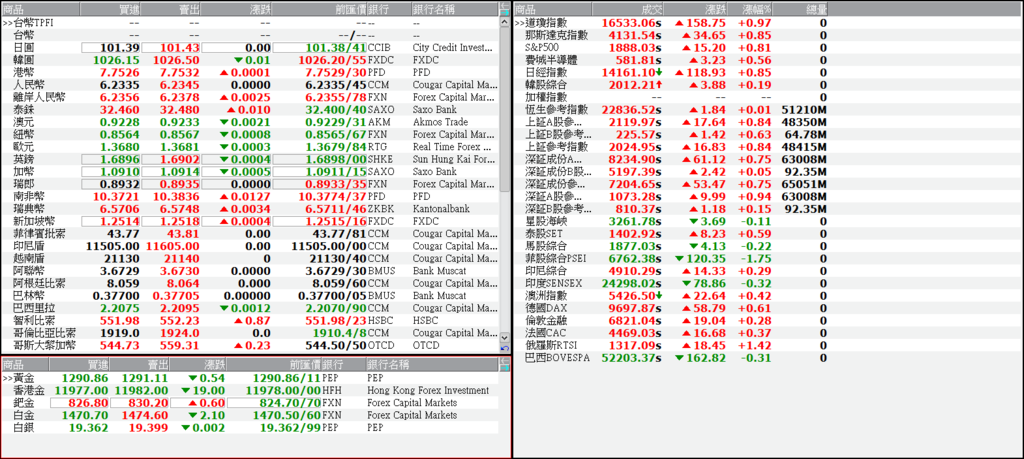Select the 南非幣 currency row

coord(249,197)
